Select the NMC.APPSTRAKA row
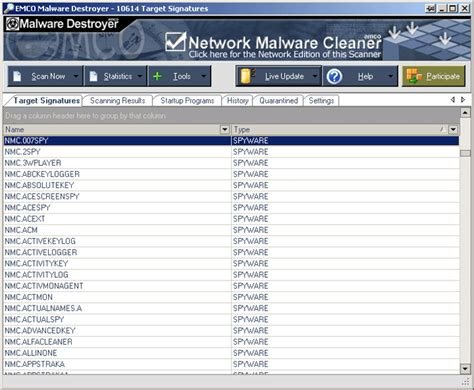Screen dimensions: 474x390 231,364
